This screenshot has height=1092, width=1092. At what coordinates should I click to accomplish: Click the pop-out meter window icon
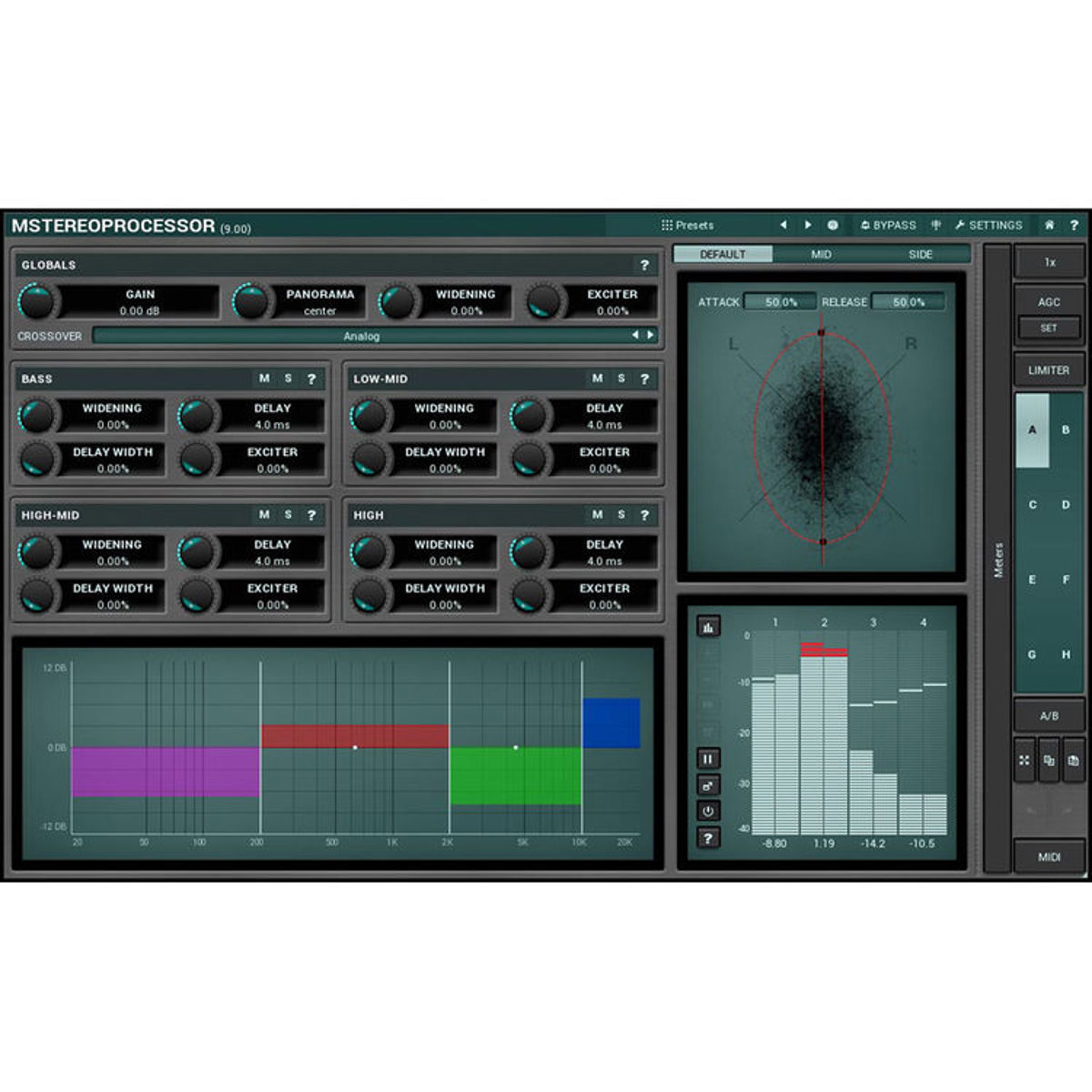[x=708, y=784]
